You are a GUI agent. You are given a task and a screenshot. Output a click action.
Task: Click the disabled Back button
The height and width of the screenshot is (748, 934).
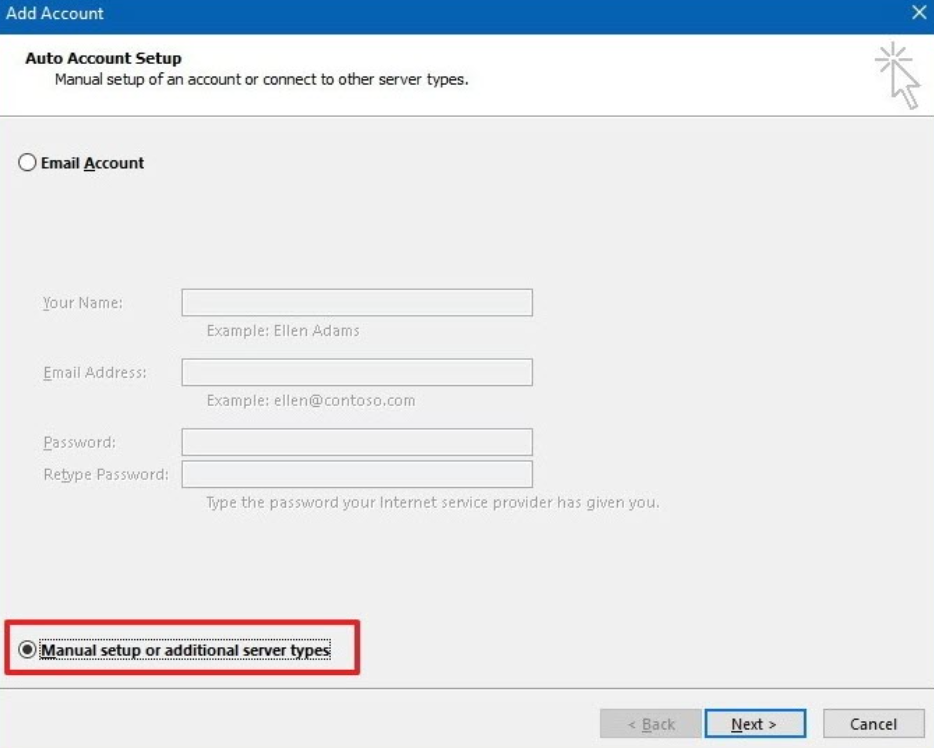650,724
